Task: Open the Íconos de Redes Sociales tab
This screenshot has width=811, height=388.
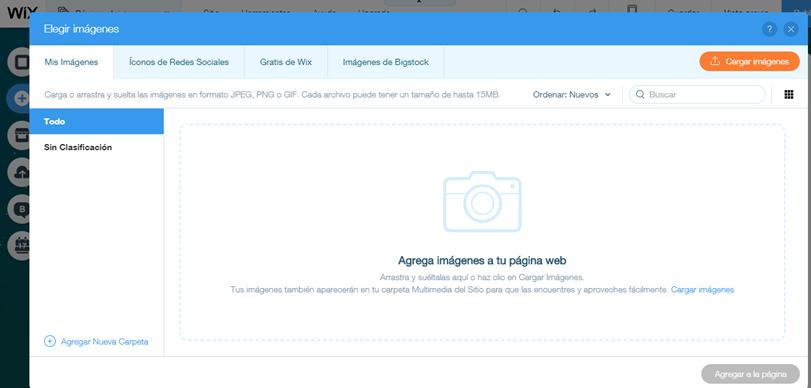Action: tap(179, 62)
